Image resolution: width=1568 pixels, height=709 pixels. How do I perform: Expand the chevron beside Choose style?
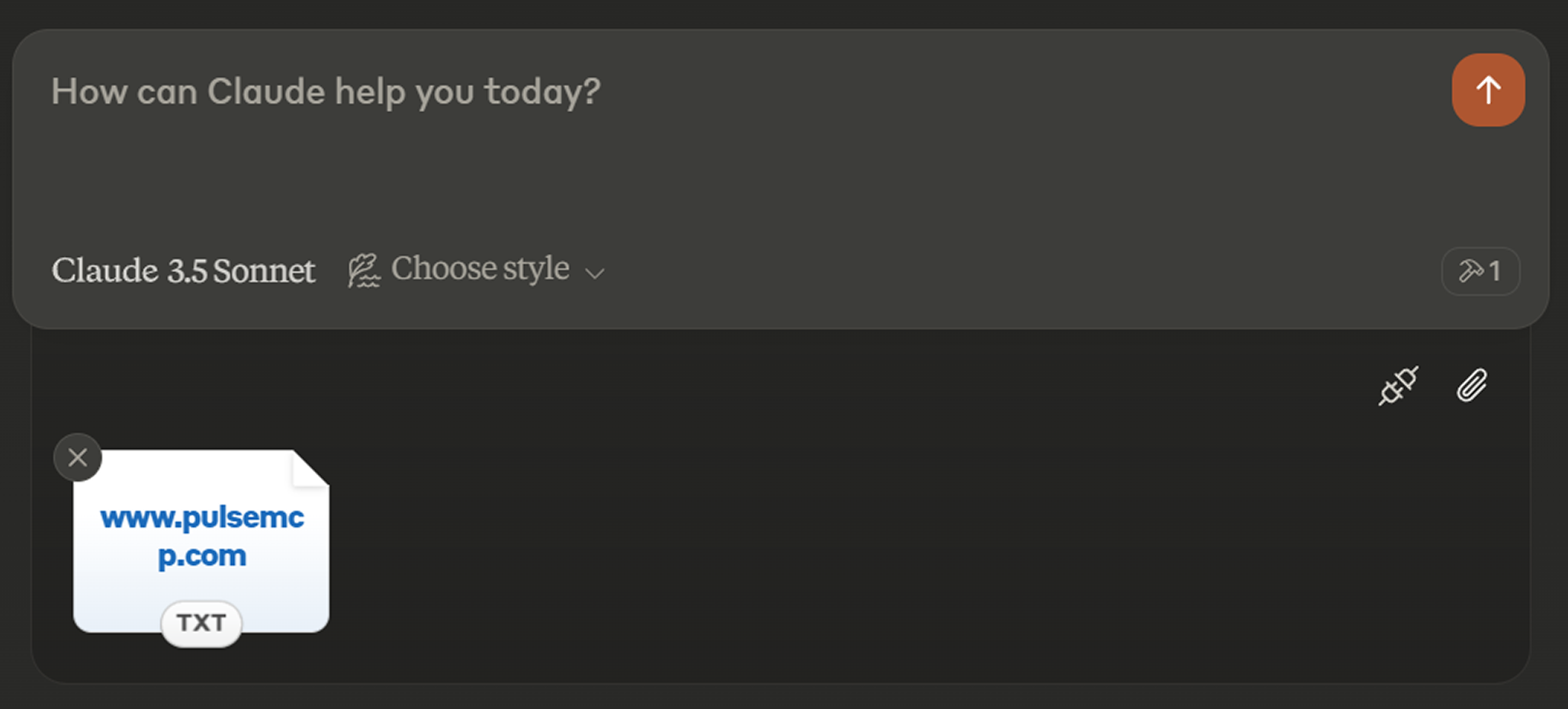[594, 273]
